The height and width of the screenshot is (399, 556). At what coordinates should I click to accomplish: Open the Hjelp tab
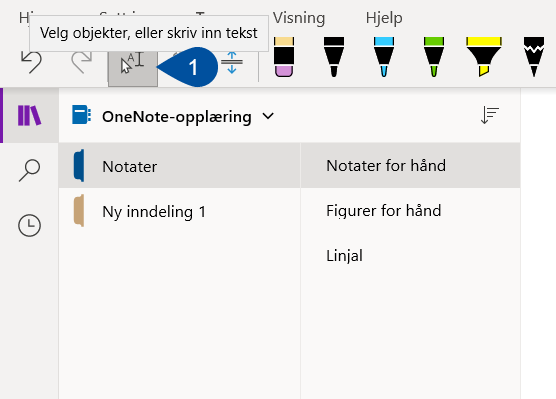tap(384, 18)
